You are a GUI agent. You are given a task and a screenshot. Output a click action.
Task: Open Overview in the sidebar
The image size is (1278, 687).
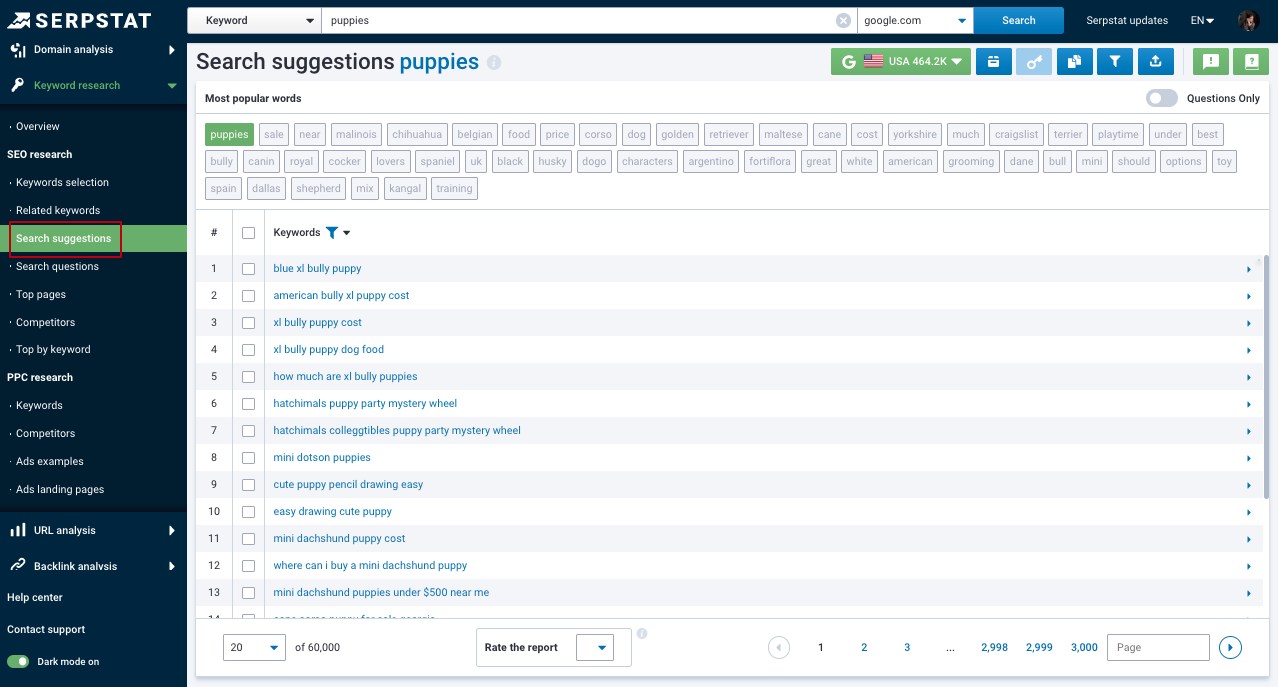point(38,126)
